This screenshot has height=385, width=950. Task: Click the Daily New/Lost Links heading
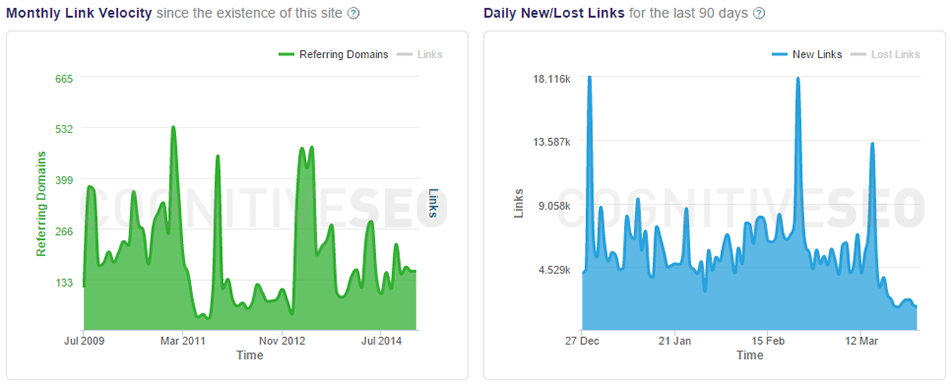point(554,13)
